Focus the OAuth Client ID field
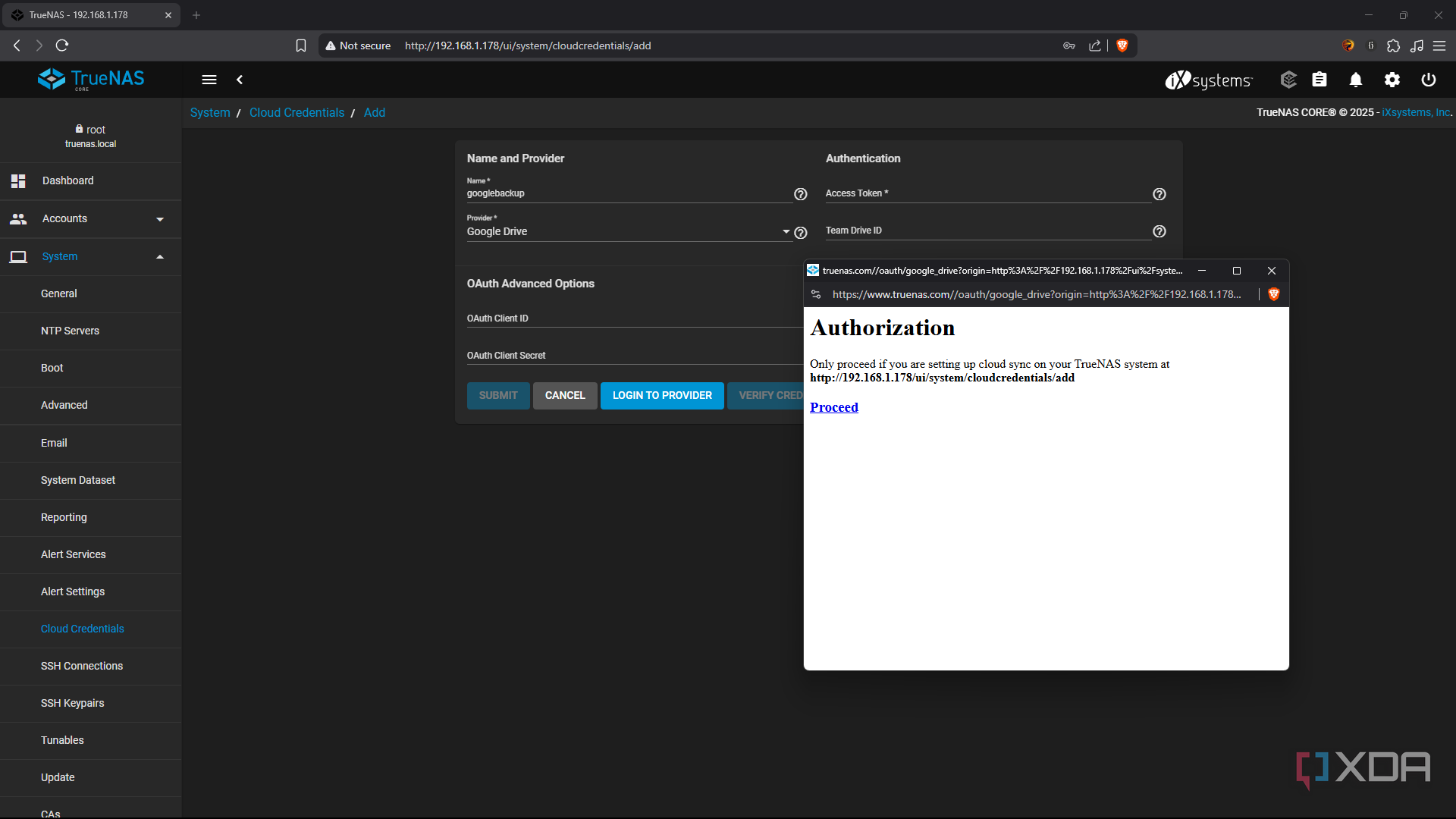Screen dimensions: 1456x819 (x=634, y=318)
